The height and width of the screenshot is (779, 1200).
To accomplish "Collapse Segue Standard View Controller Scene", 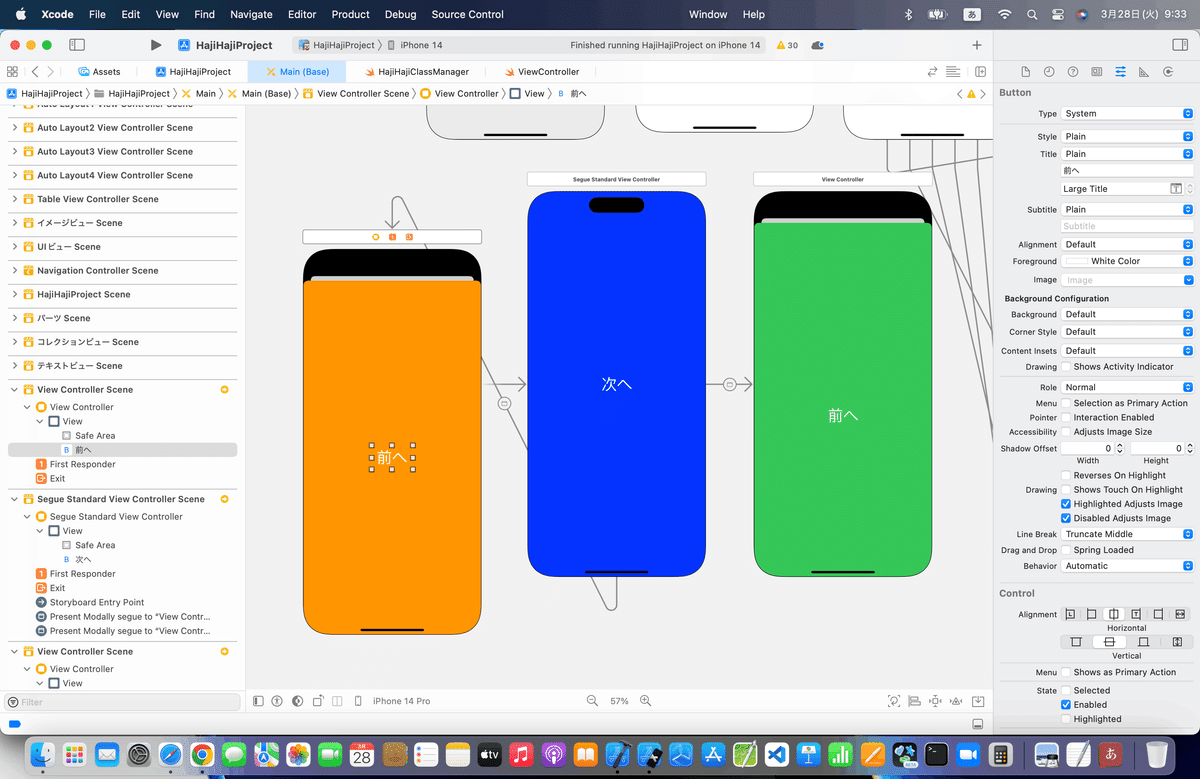I will pyautogui.click(x=14, y=499).
